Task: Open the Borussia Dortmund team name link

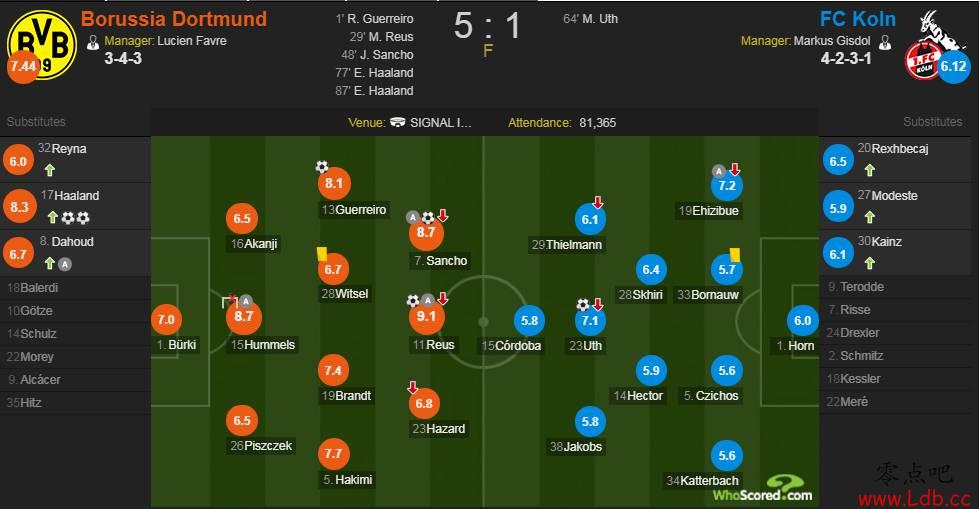Action: click(174, 19)
